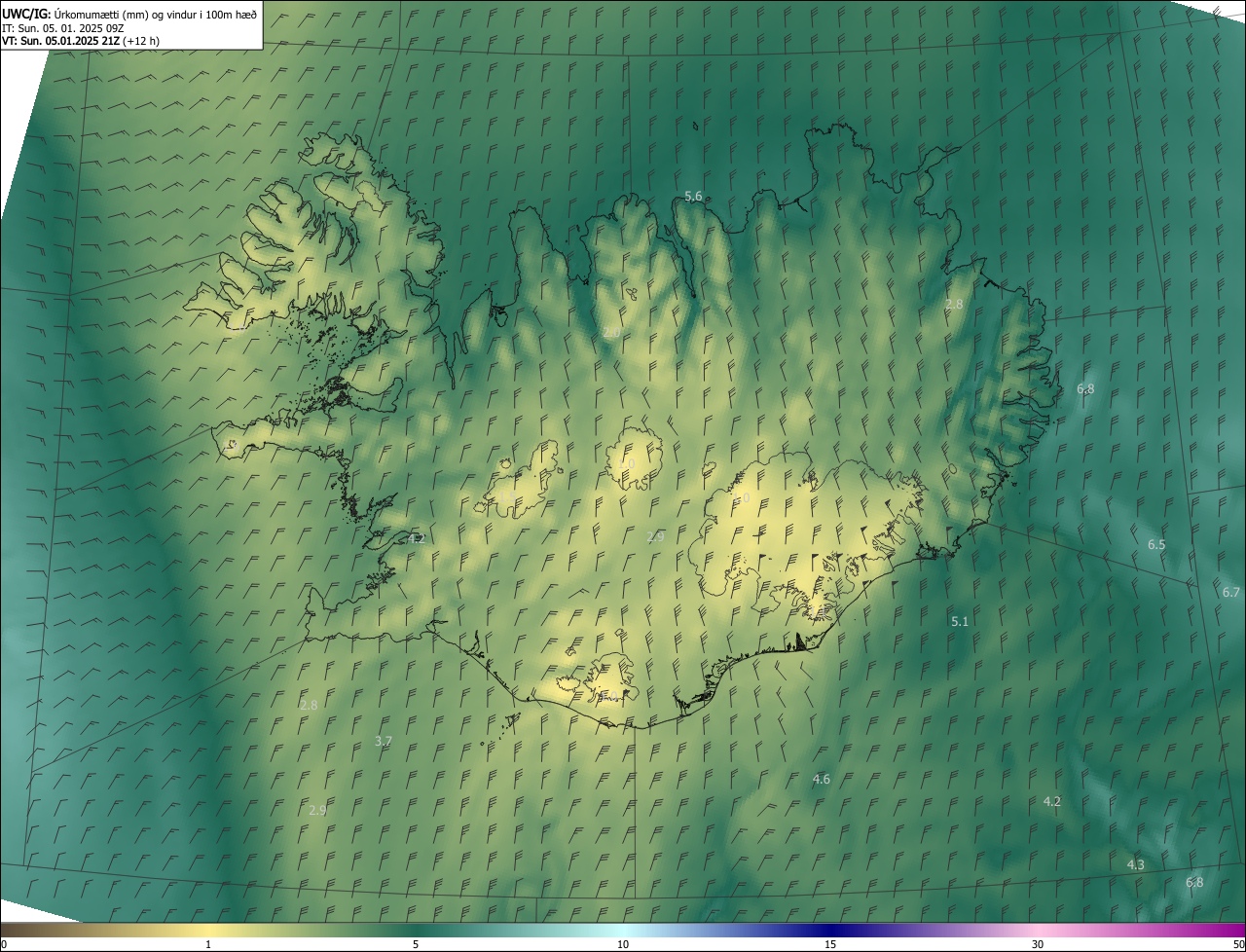The width and height of the screenshot is (1246, 952).
Task: Click the 30 tick label on the color scale
Action: [1038, 945]
